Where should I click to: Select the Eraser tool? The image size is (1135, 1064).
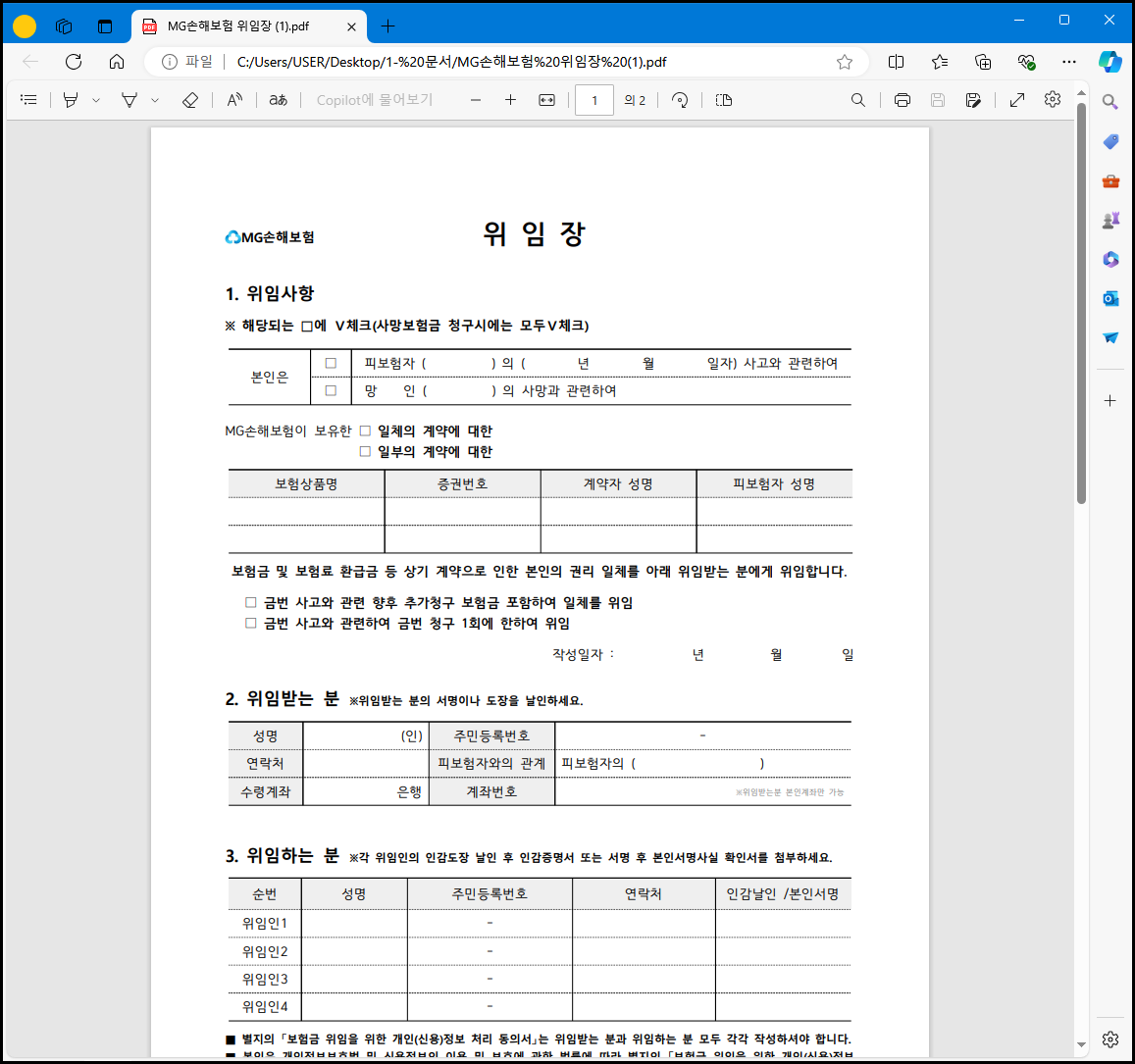189,100
